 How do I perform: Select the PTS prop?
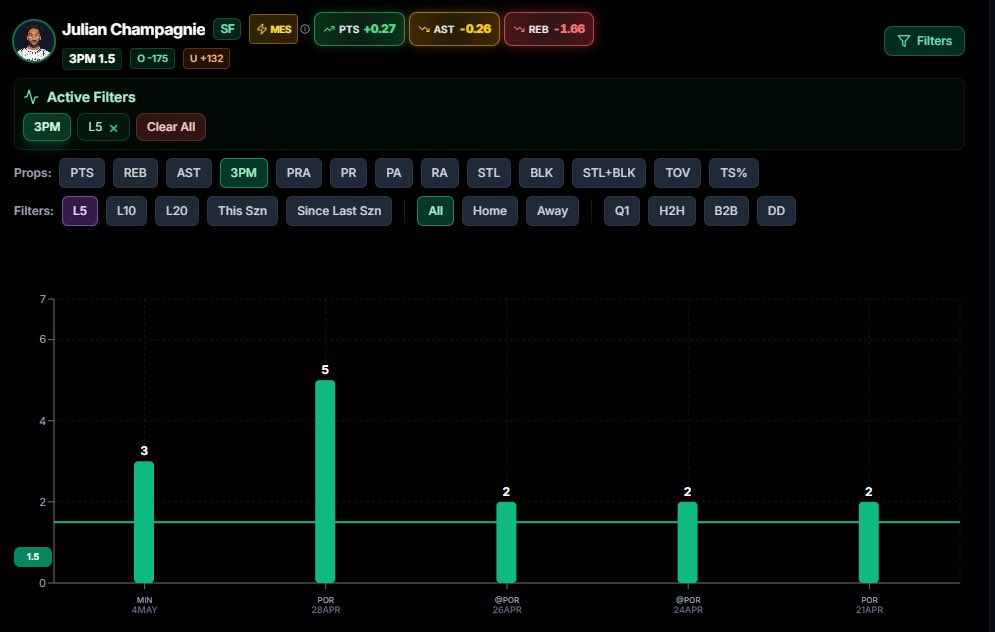point(82,173)
